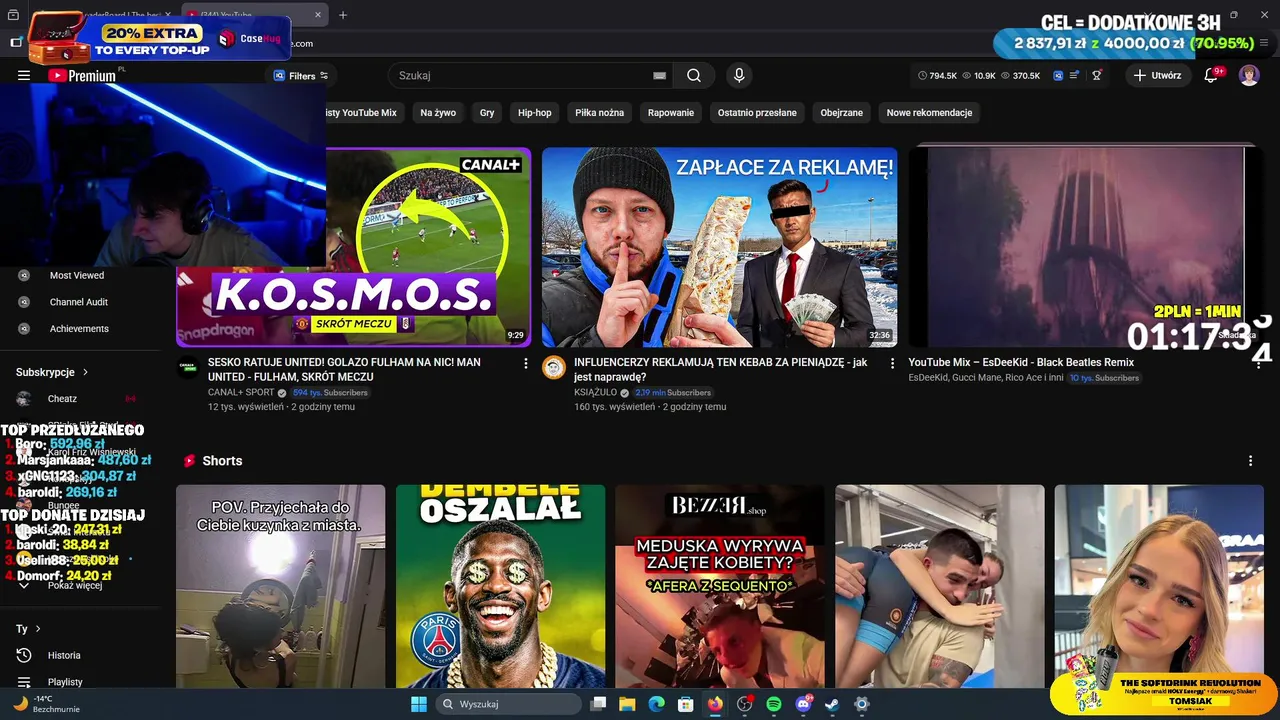Viewport: 1280px width, 720px height.
Task: Open the EsDeeKid YouTube Mix thumbnail
Action: pyautogui.click(x=1085, y=247)
